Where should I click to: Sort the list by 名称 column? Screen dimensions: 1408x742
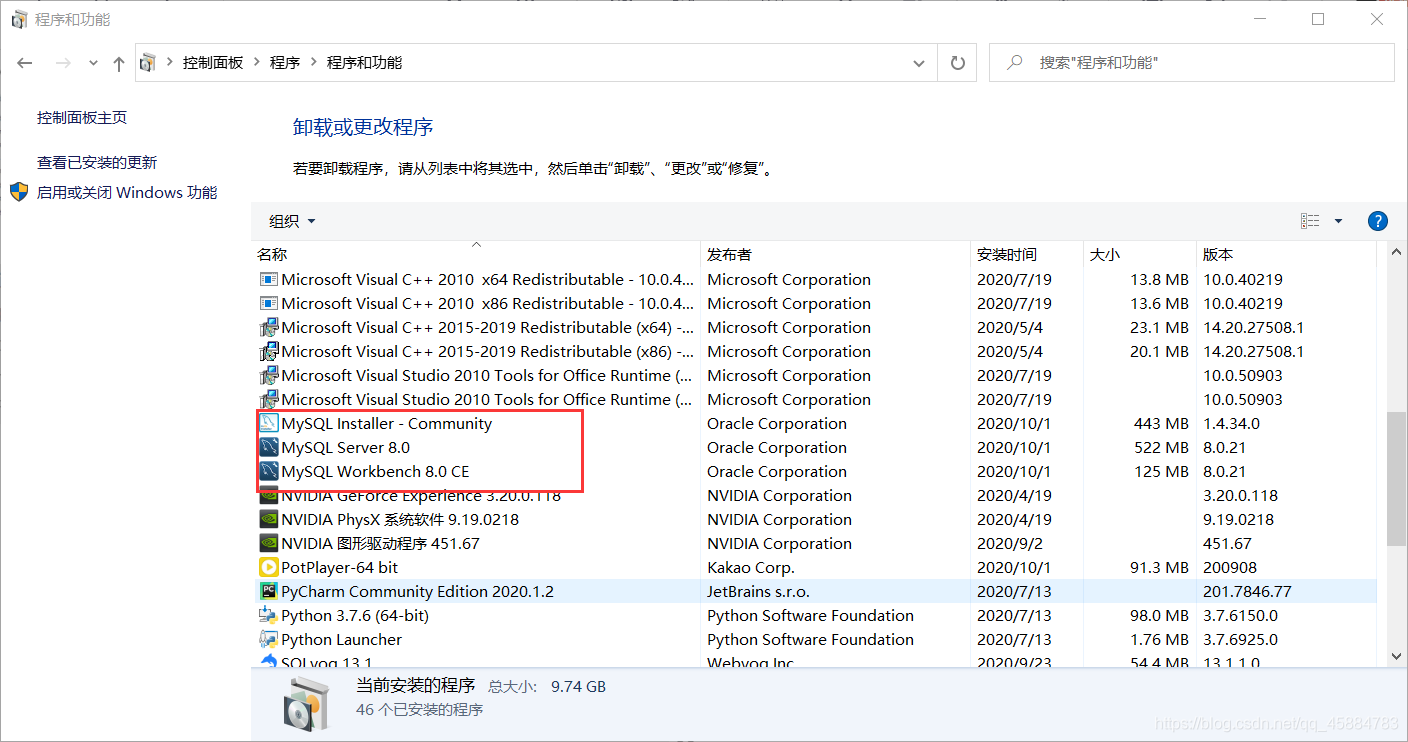(x=476, y=255)
